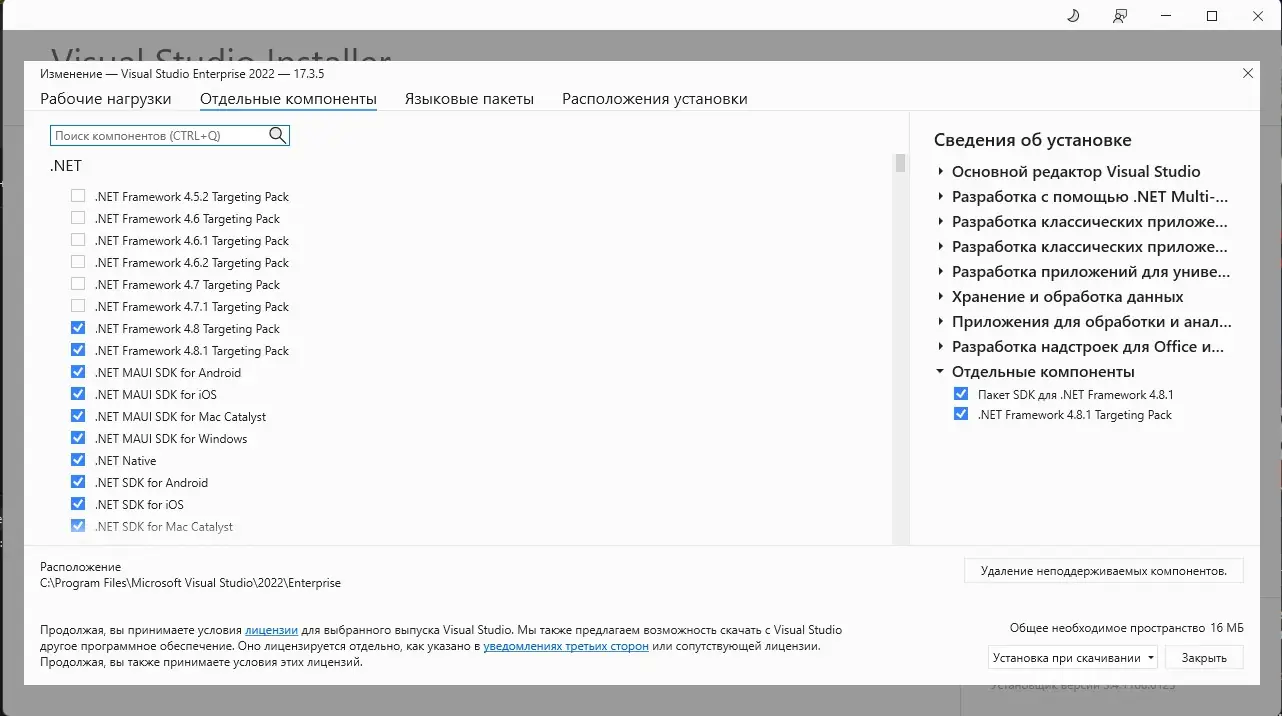Viewport: 1282px width, 716px height.
Task: Disable .NET MAUI SDK for Mac Catalyst
Action: click(x=78, y=416)
